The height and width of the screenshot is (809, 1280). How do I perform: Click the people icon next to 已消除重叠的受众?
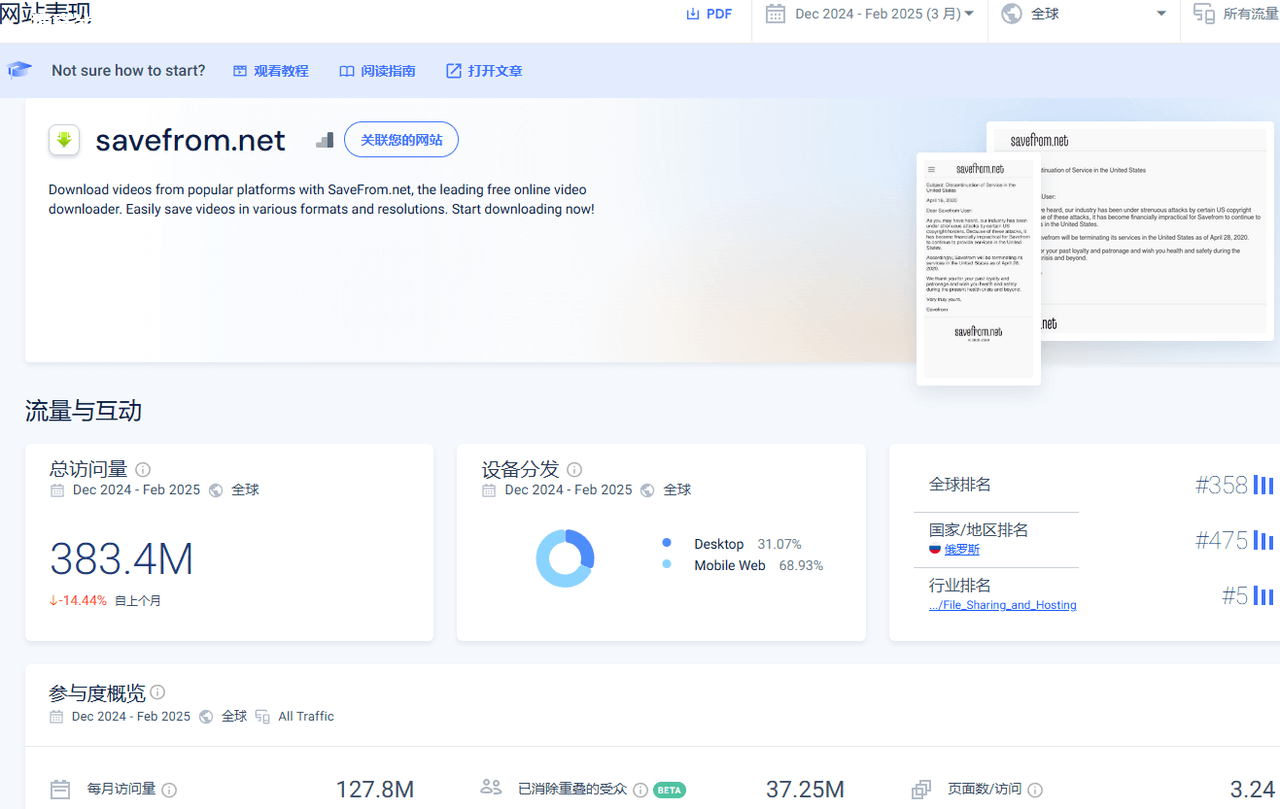(491, 788)
